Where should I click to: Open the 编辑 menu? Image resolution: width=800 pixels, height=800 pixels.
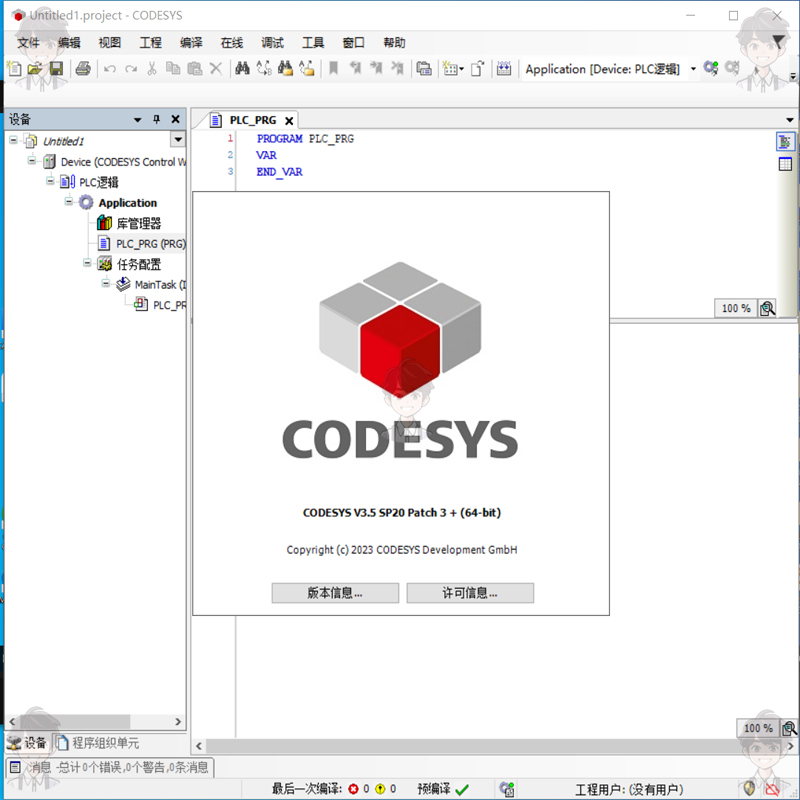point(69,42)
